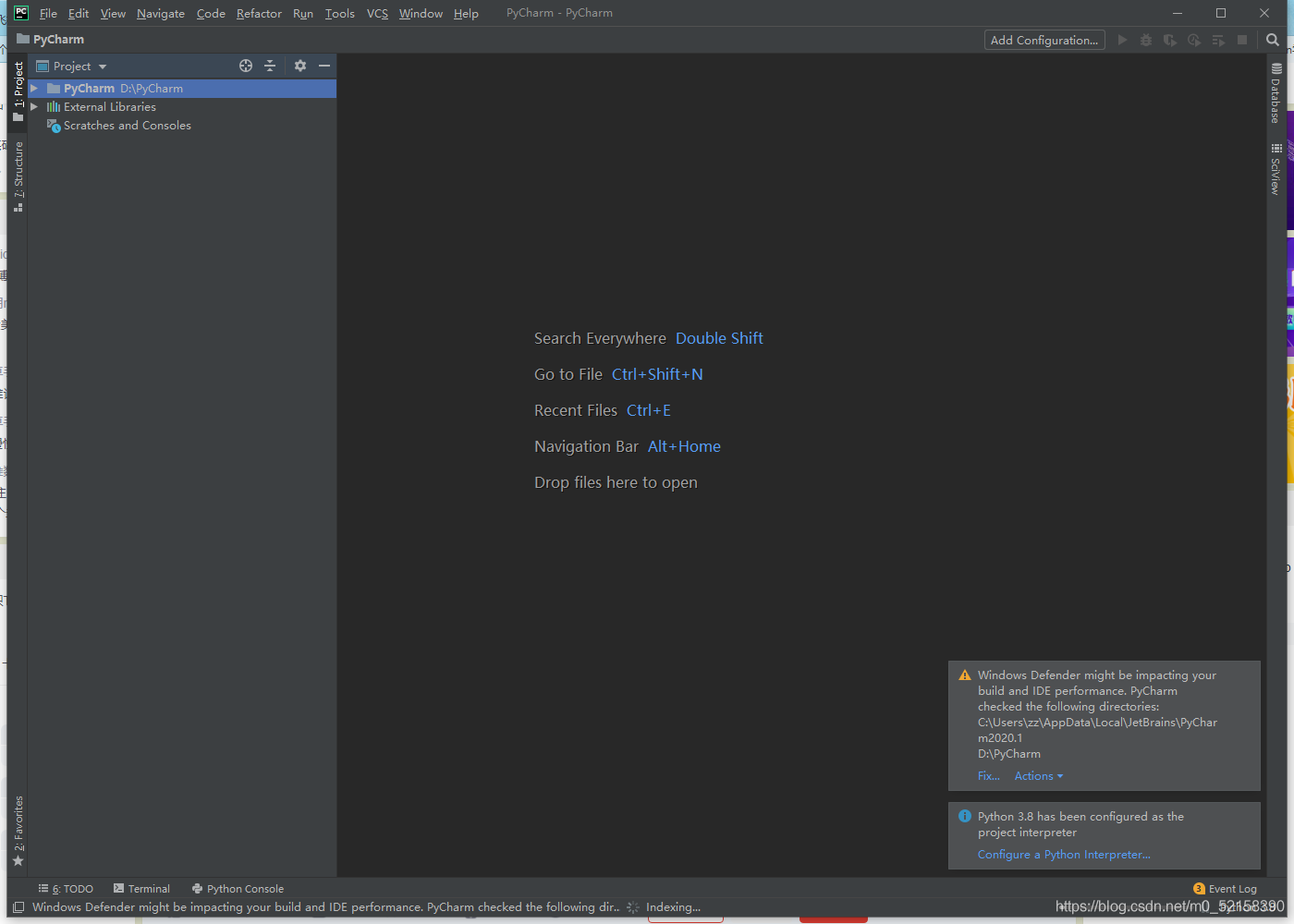Open the Navigate menu
Image resolution: width=1294 pixels, height=924 pixels.
(x=161, y=14)
